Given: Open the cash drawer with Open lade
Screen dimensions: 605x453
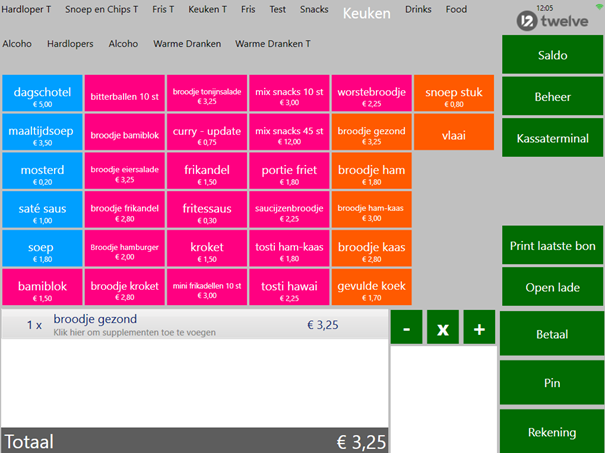Looking at the screenshot, I should coord(551,287).
